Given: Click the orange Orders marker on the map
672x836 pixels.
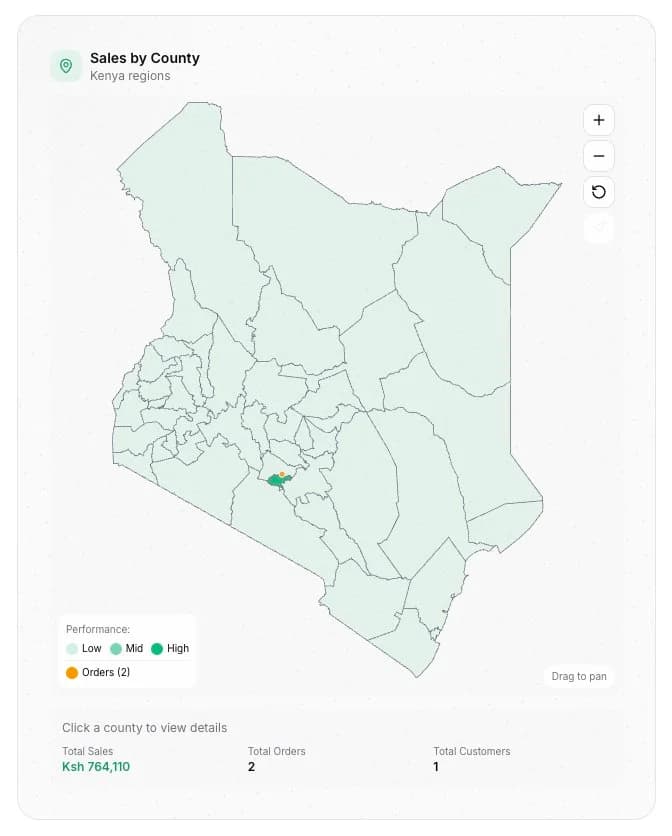Looking at the screenshot, I should (x=282, y=473).
